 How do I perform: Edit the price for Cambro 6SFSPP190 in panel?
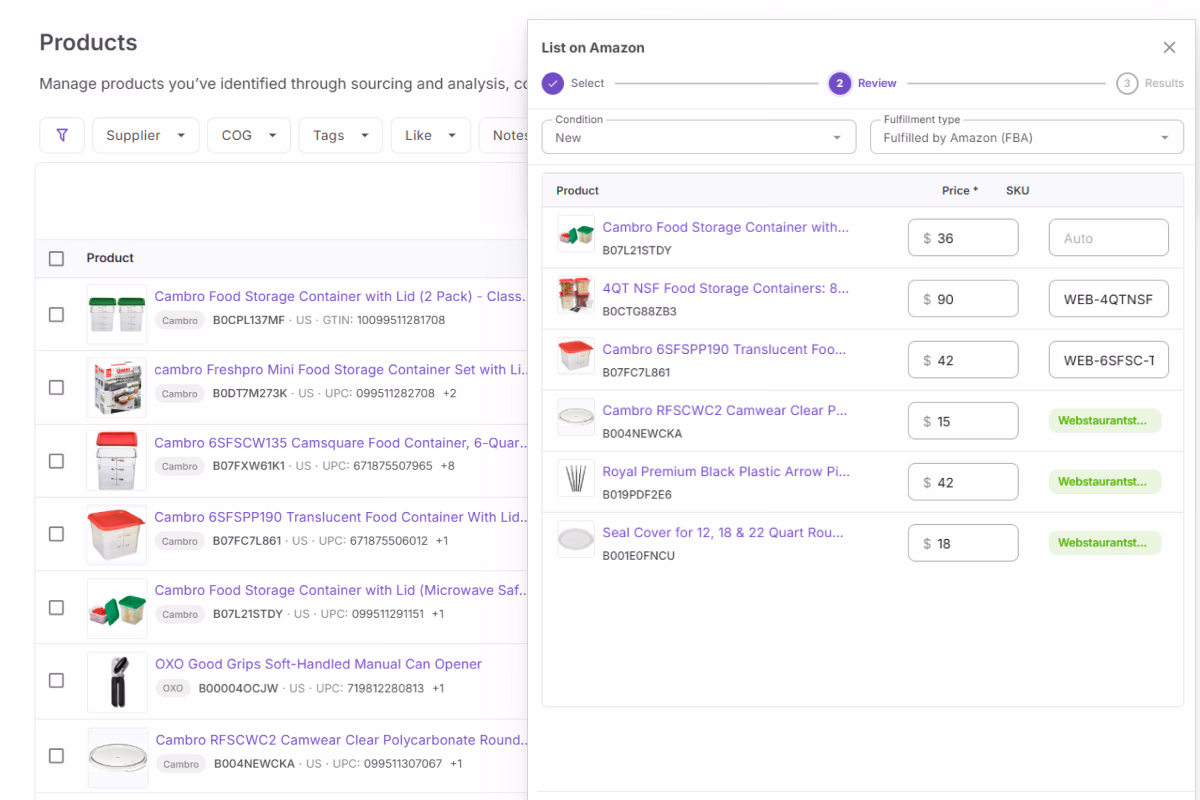pyautogui.click(x=963, y=360)
